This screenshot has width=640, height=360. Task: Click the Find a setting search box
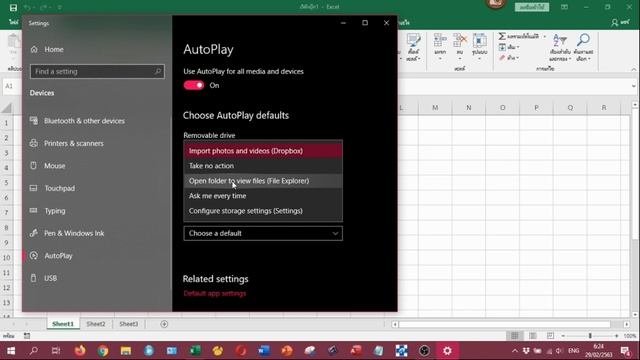pyautogui.click(x=97, y=71)
